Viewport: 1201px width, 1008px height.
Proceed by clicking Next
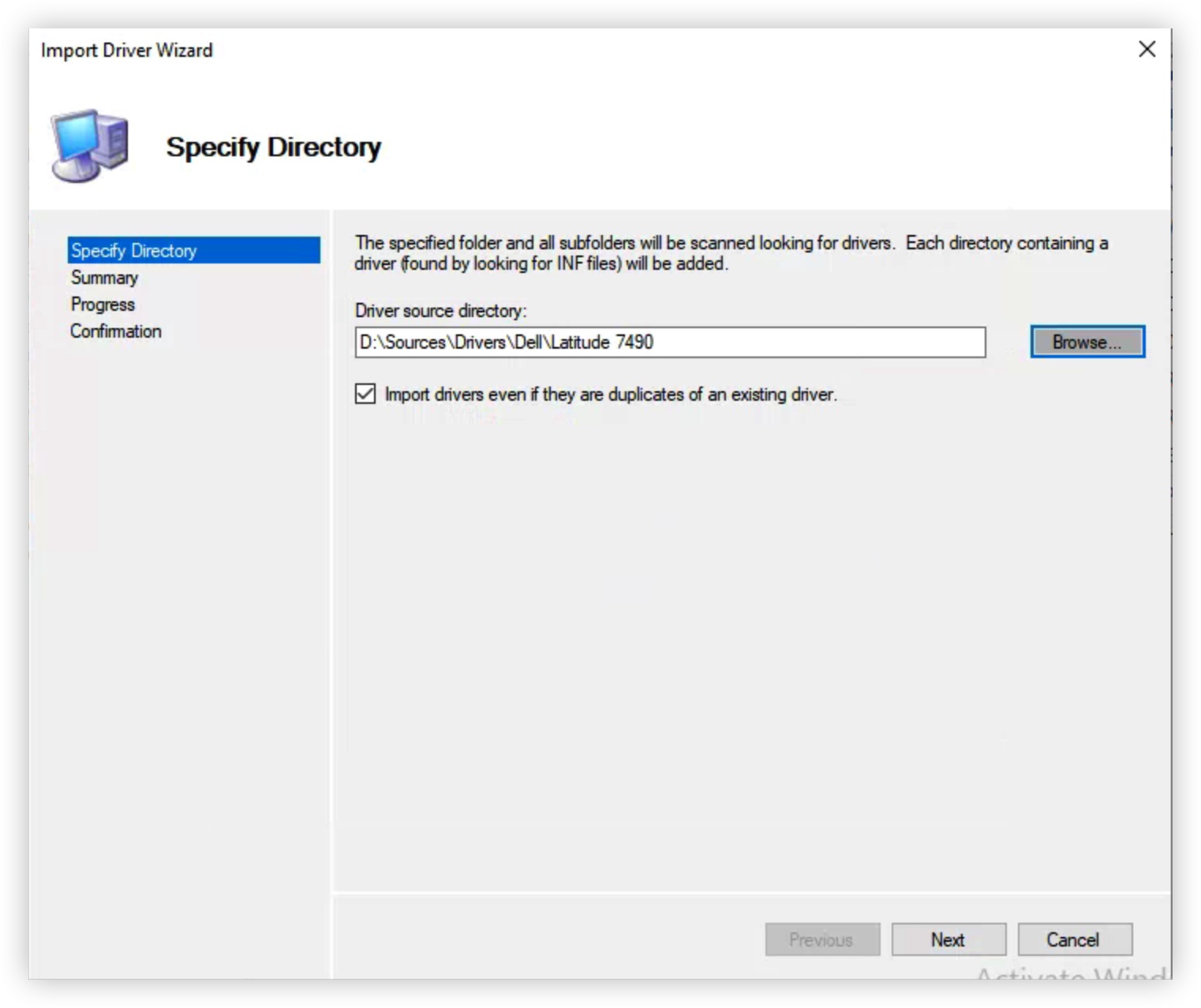948,939
